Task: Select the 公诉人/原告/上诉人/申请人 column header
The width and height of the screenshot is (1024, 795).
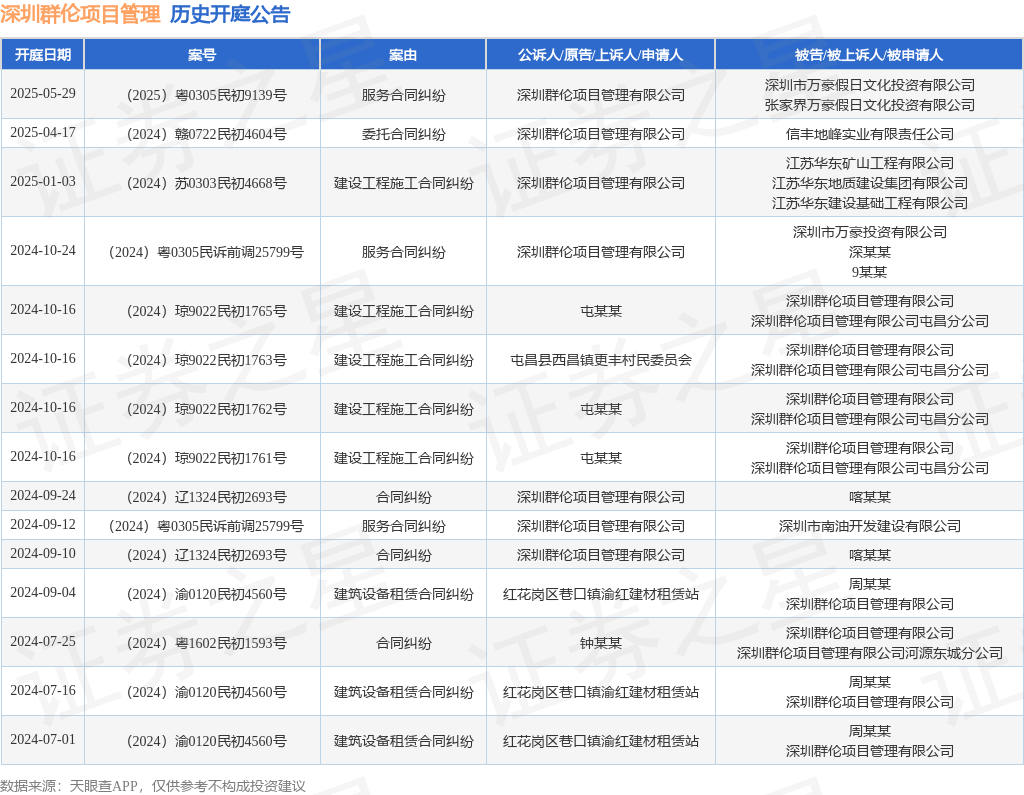Action: pyautogui.click(x=601, y=54)
